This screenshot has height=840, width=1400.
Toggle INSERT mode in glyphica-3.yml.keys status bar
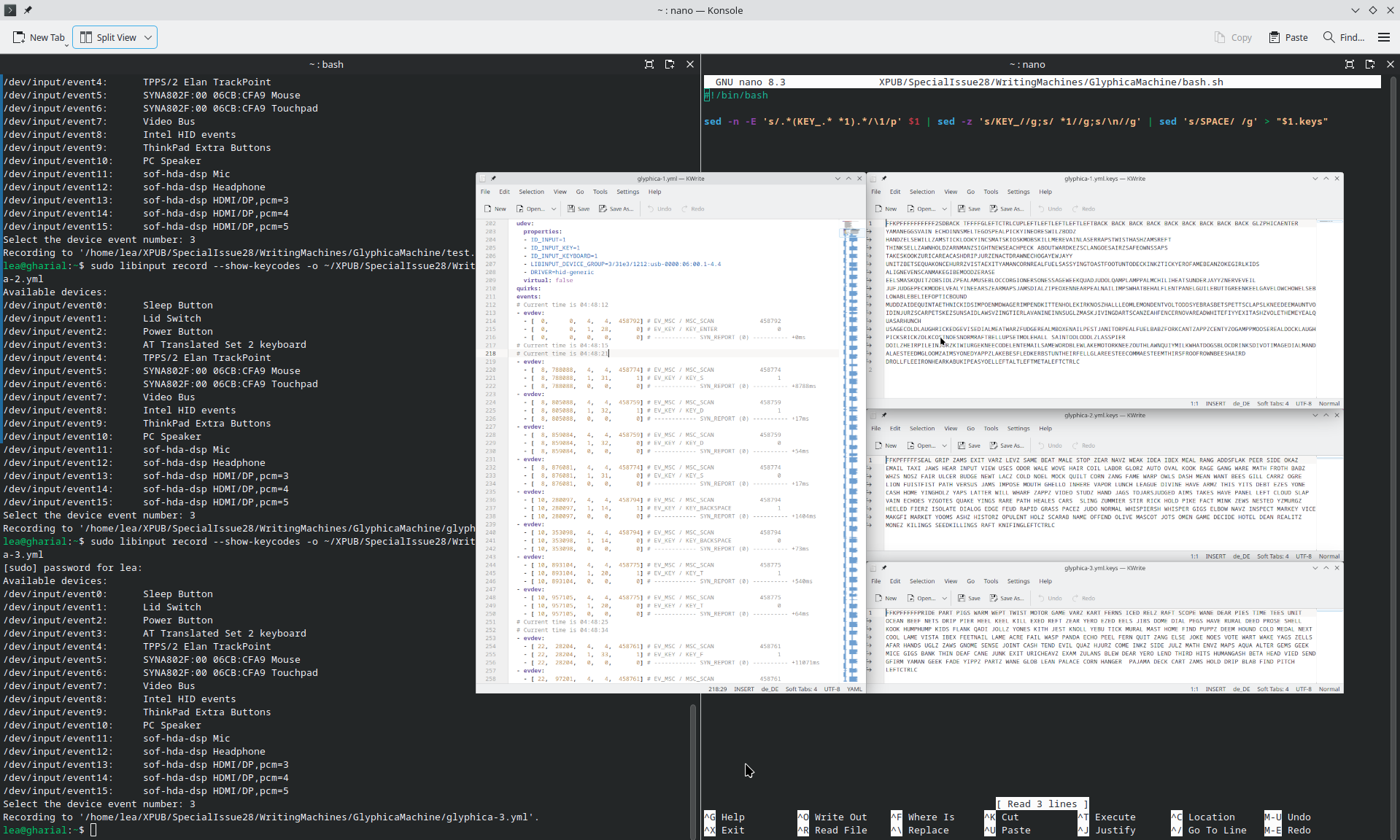pos(1215,689)
